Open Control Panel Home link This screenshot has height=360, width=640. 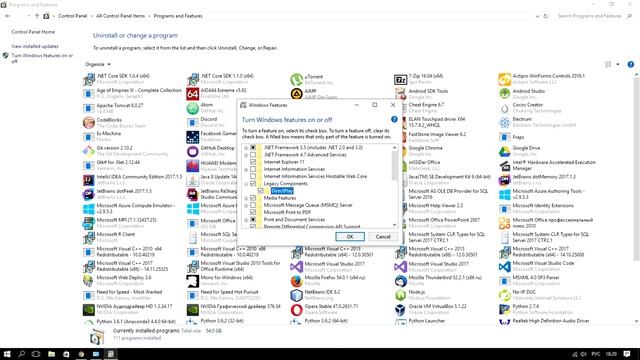33,32
